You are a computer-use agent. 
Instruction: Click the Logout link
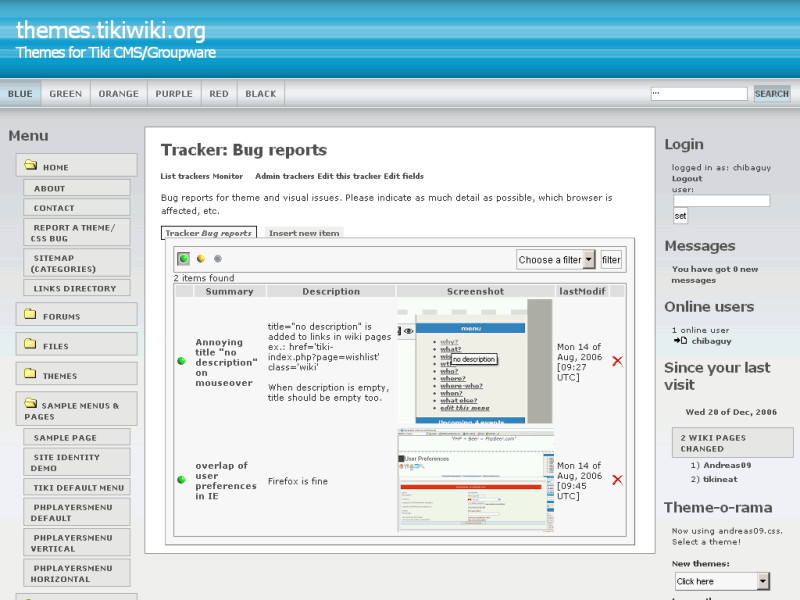[687, 179]
